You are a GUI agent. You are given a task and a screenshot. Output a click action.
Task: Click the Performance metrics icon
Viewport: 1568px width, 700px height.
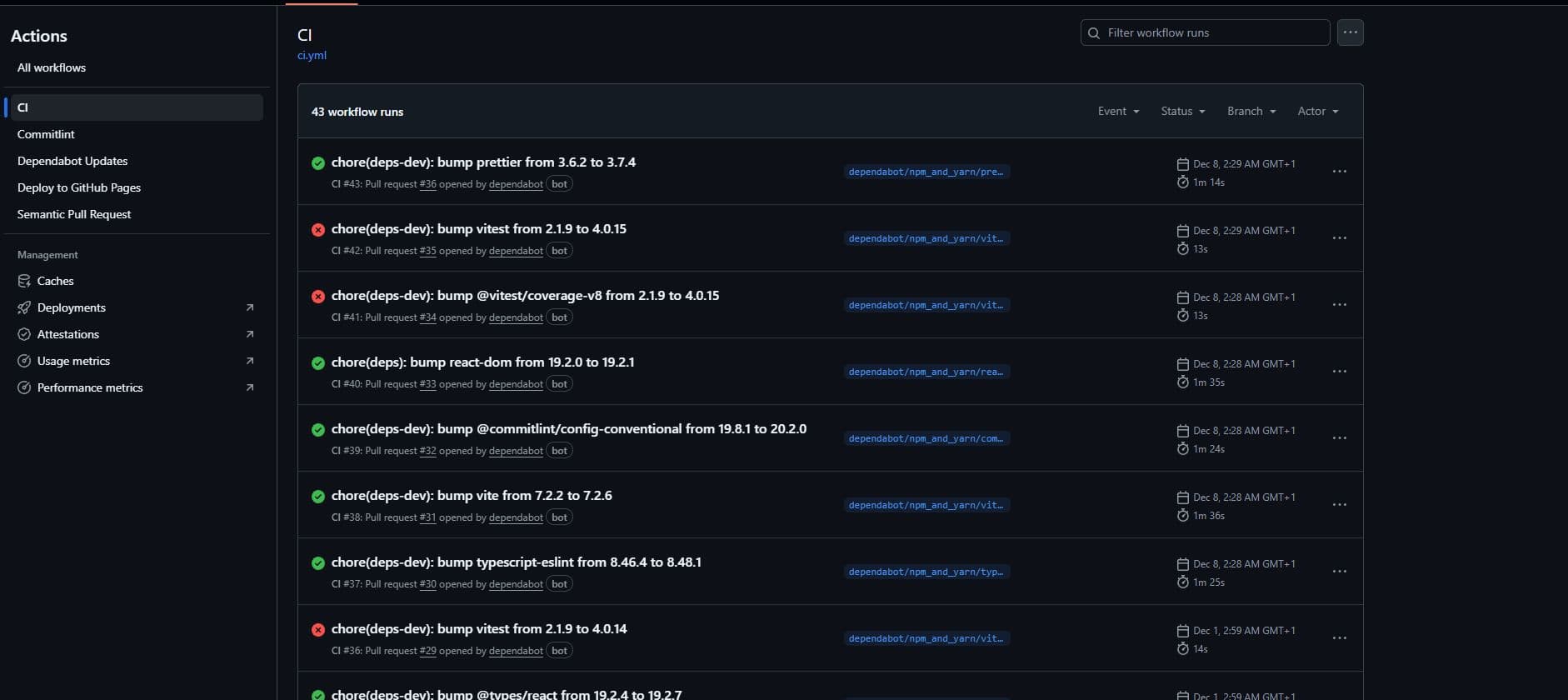pos(24,387)
